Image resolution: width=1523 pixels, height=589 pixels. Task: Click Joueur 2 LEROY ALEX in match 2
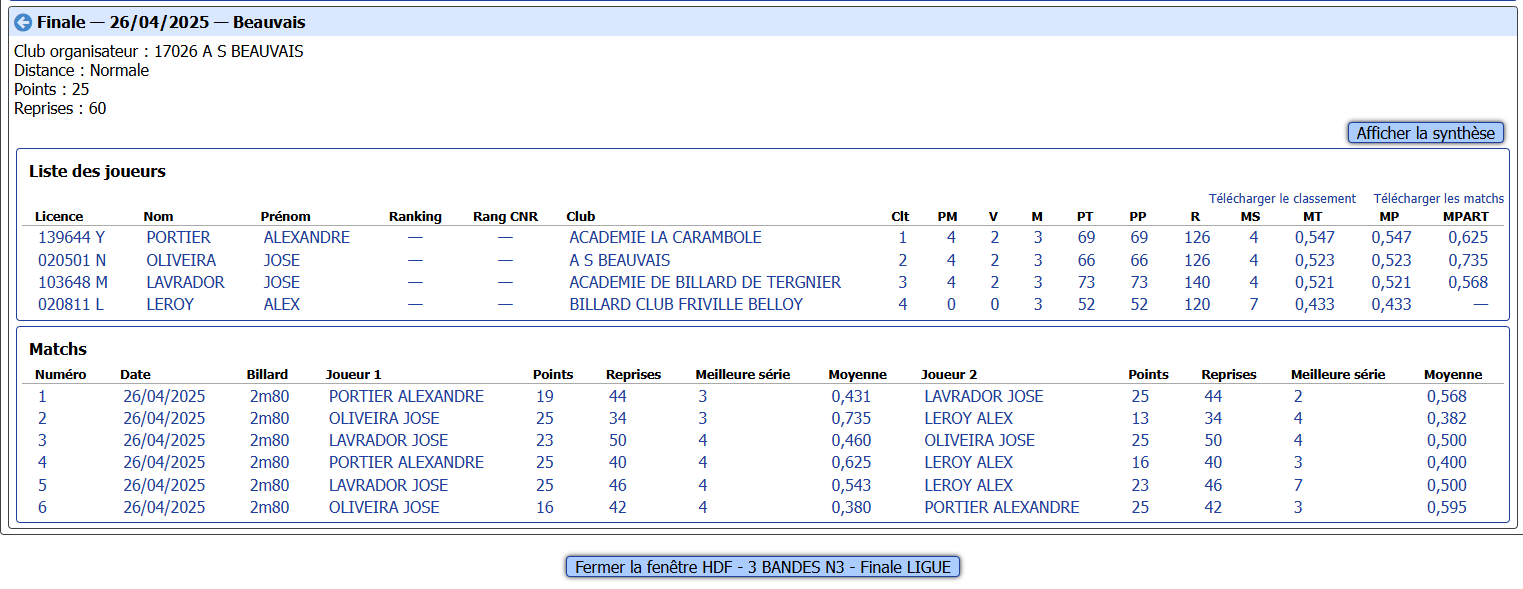click(968, 418)
